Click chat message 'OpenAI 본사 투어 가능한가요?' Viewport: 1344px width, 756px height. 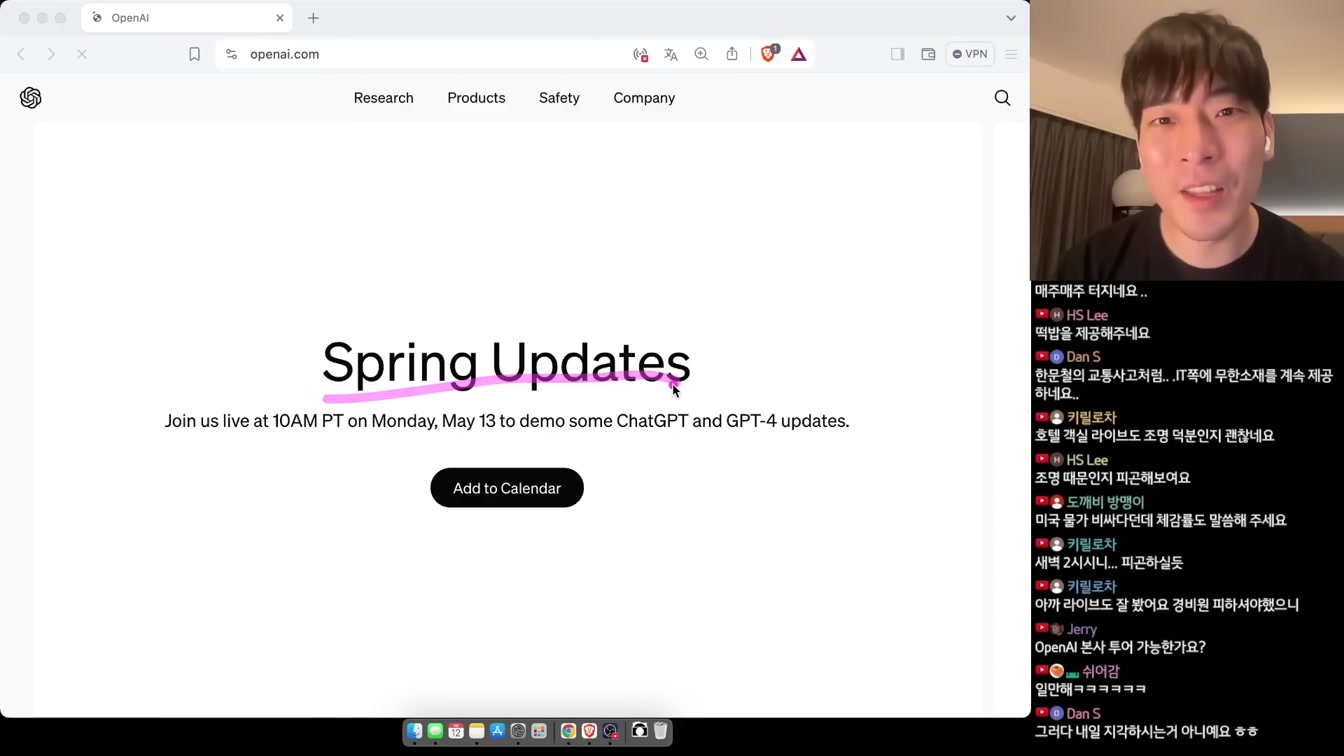[x=1120, y=647]
